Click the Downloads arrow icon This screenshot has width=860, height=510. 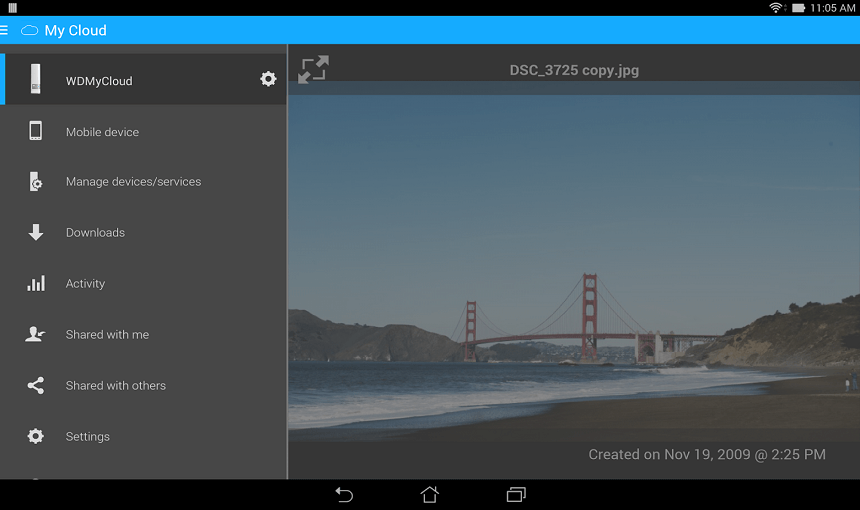36,232
